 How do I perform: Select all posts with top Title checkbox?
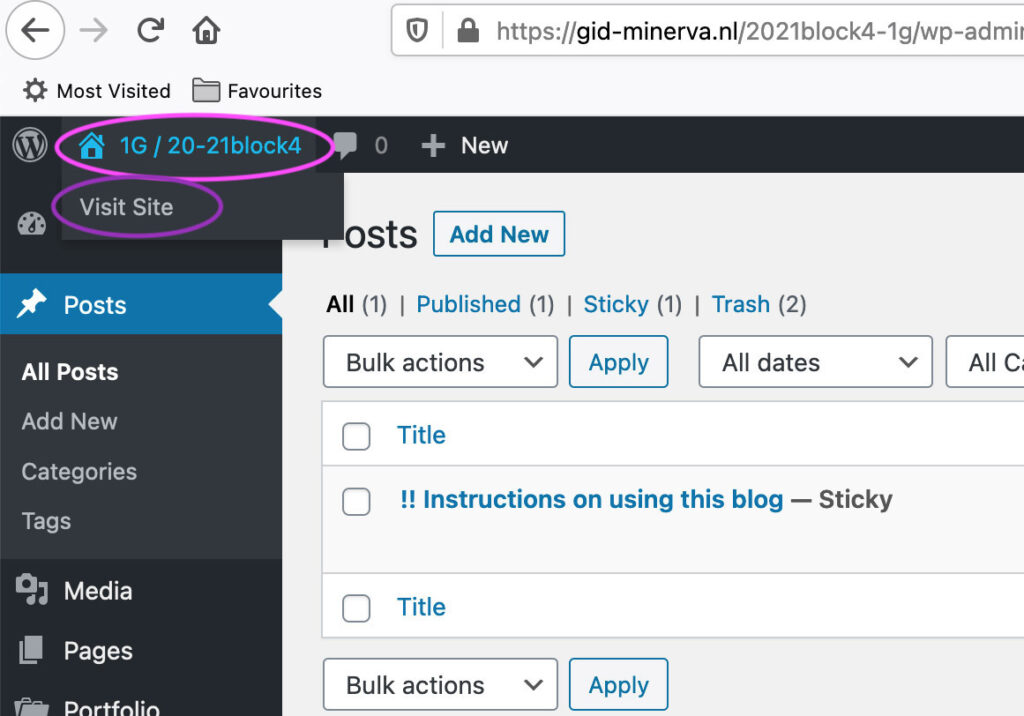[x=356, y=436]
